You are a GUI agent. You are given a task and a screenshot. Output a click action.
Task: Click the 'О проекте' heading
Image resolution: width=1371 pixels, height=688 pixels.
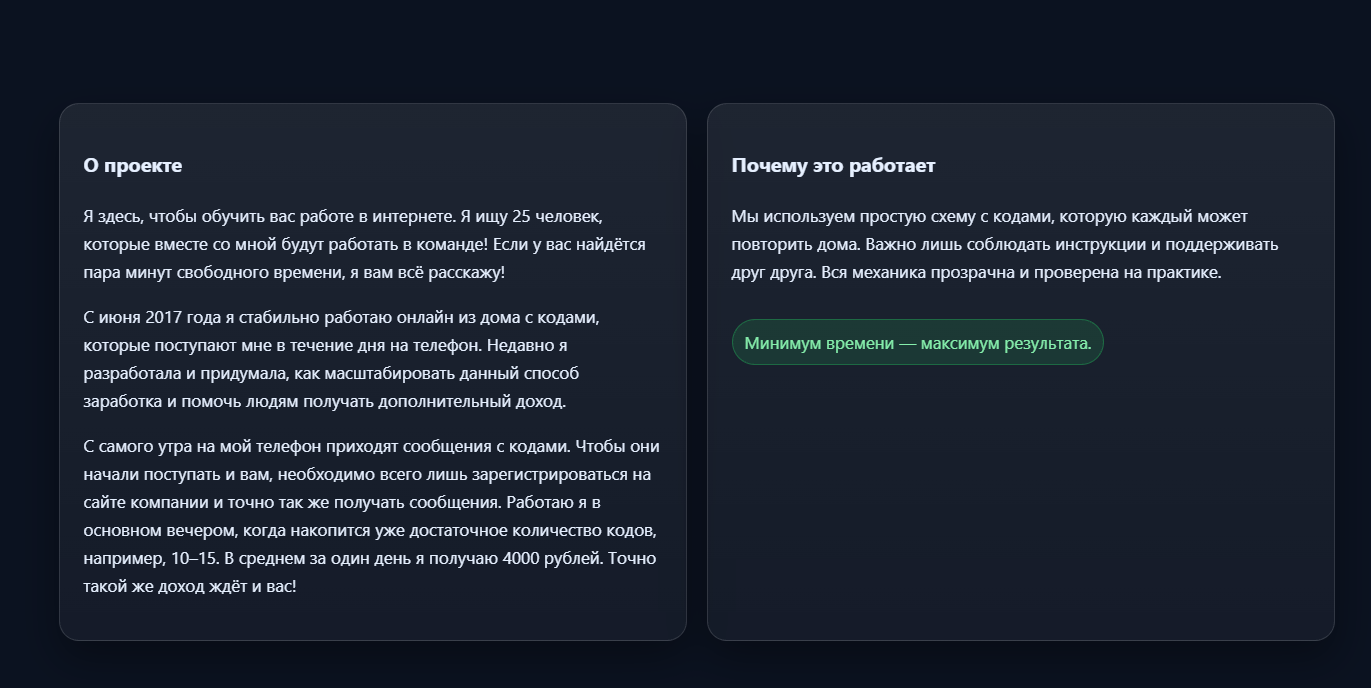coord(133,166)
